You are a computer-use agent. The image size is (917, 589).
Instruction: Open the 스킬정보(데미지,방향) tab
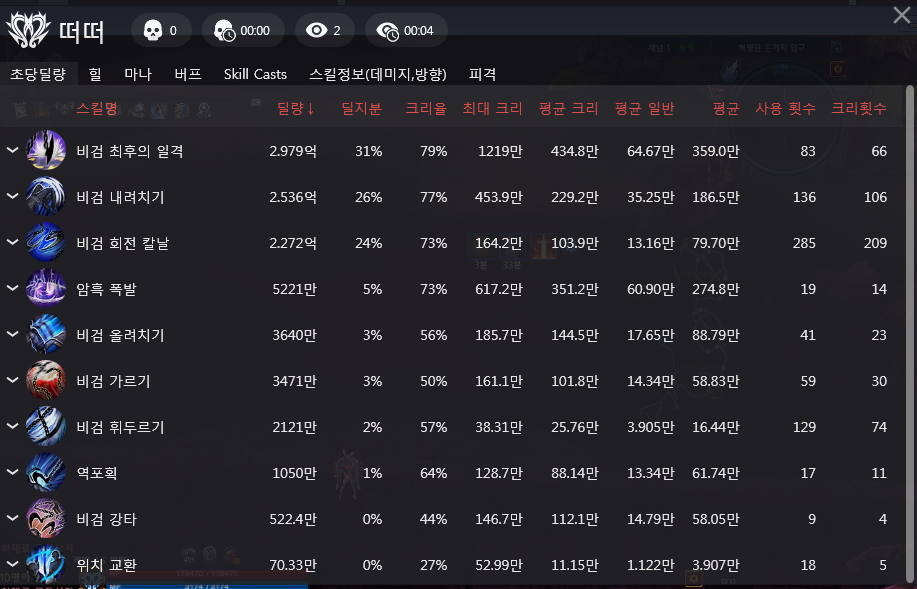tap(378, 74)
